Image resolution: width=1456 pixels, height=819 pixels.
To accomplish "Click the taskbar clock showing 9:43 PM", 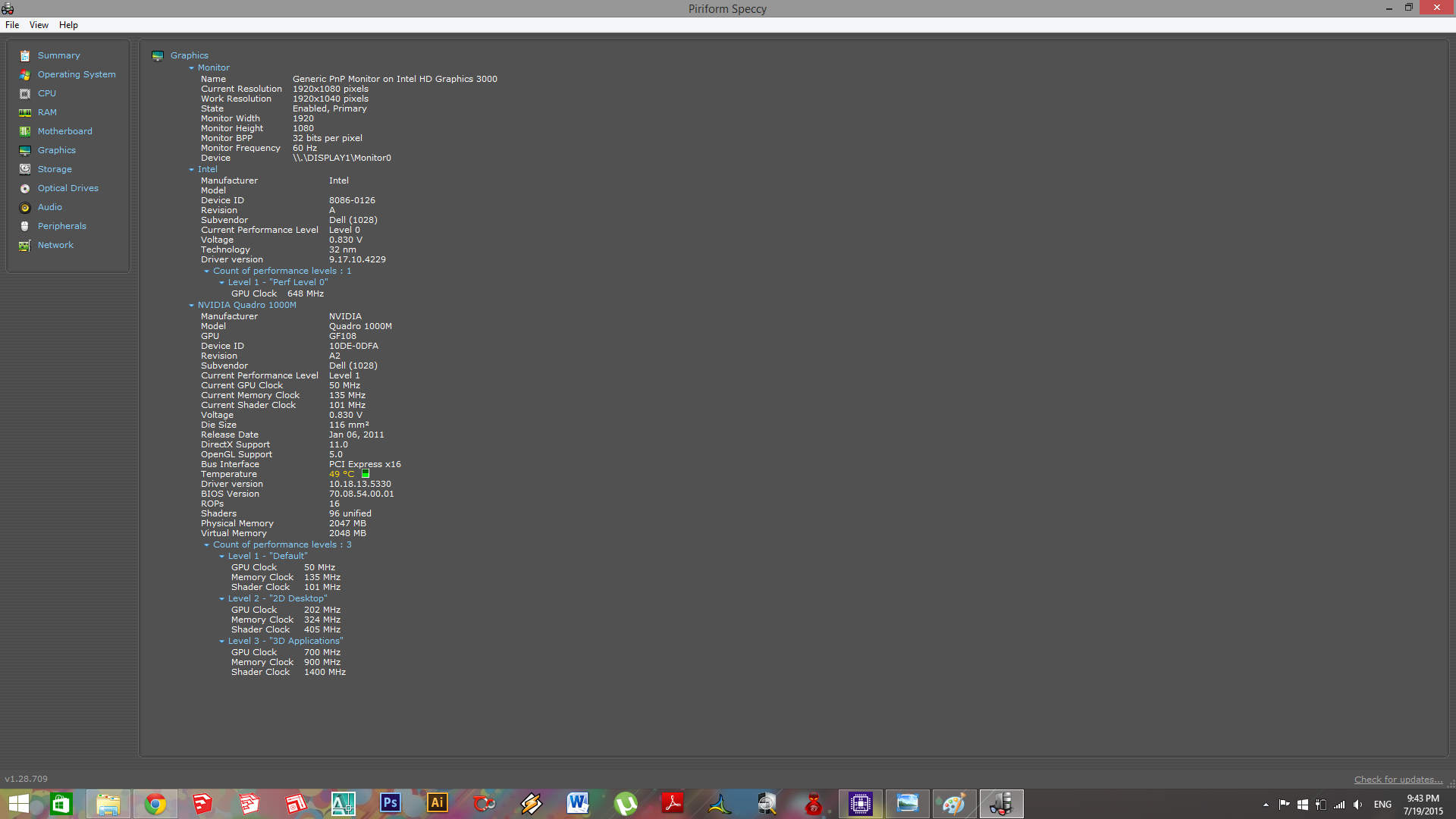I will (x=1423, y=805).
